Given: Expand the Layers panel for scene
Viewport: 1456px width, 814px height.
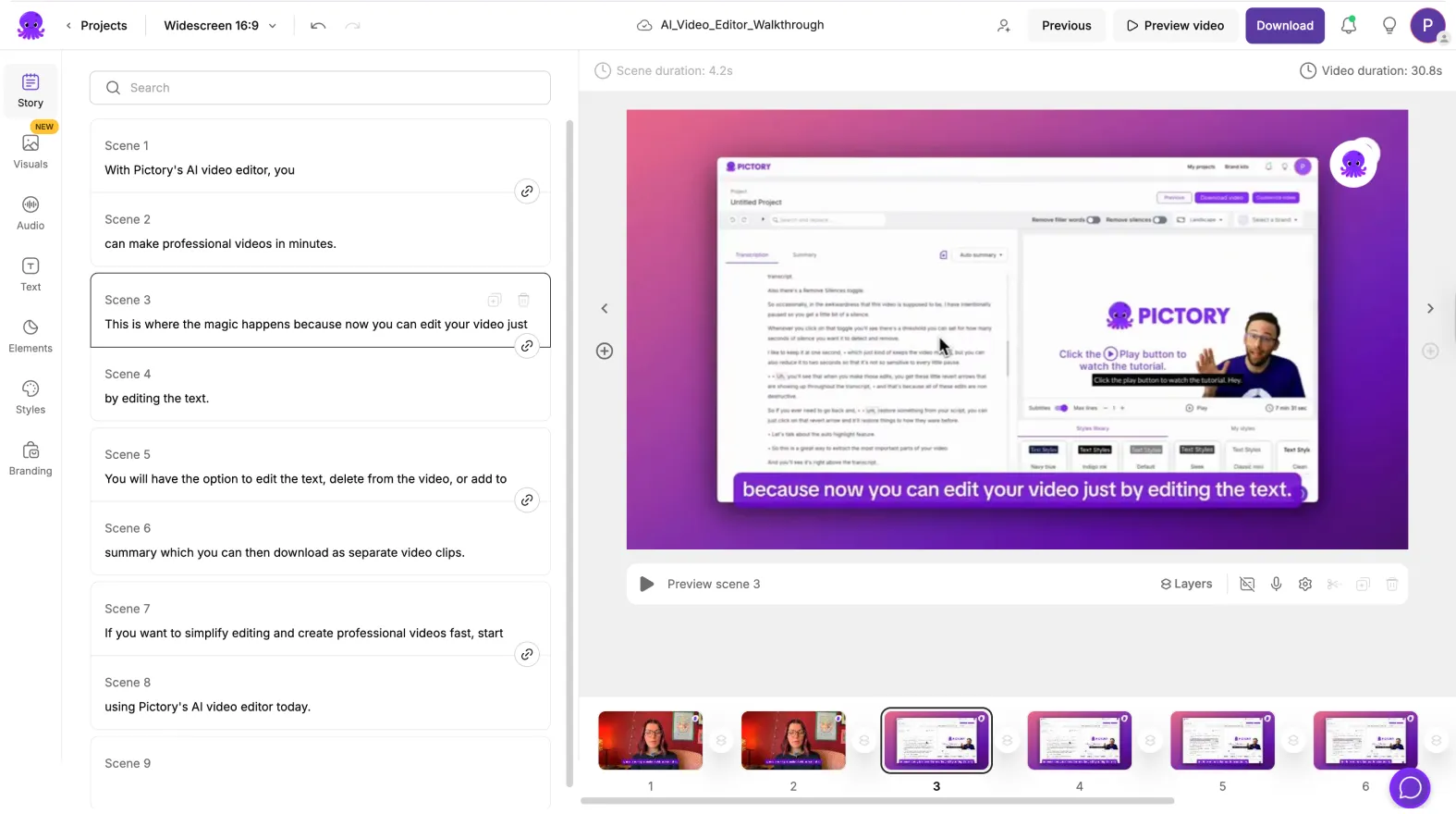Looking at the screenshot, I should click(1186, 585).
